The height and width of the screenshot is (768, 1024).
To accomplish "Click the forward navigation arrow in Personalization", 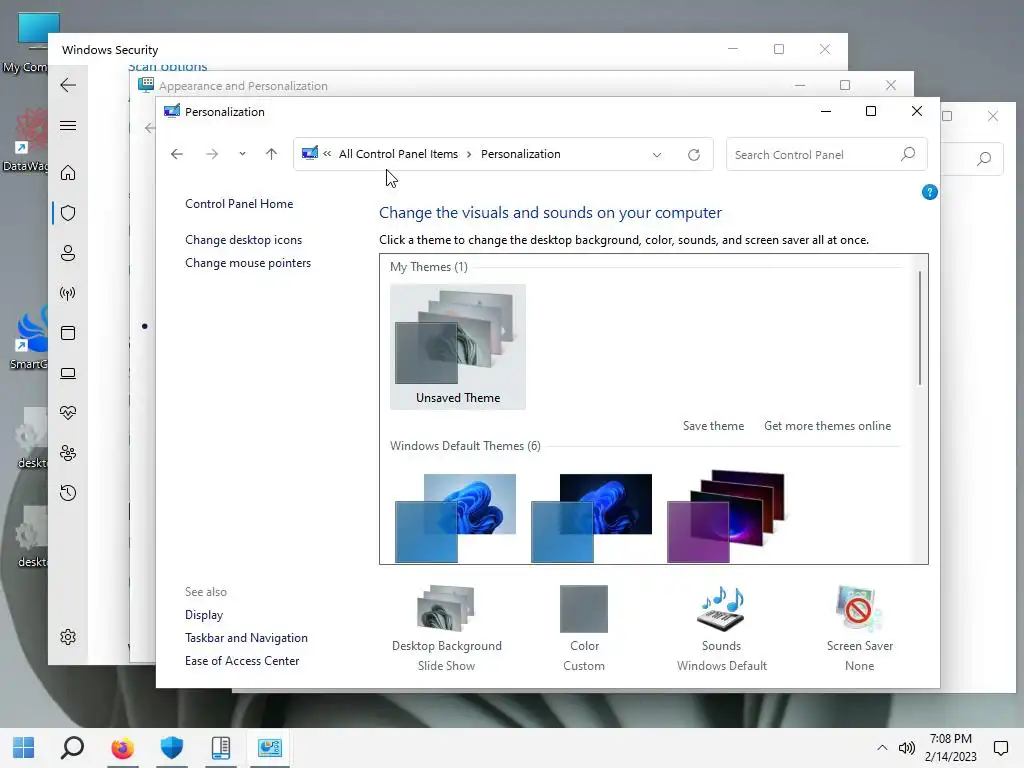I will (212, 154).
